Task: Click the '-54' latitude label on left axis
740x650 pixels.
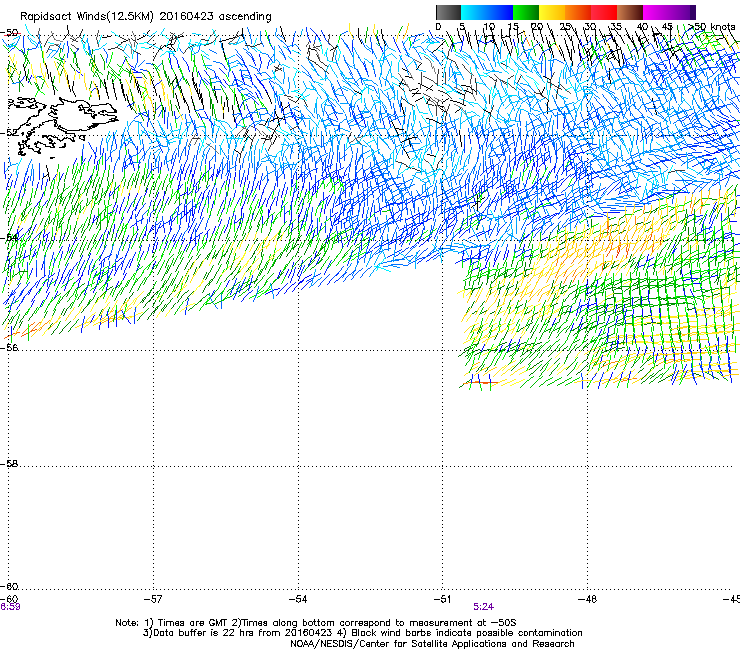Action: click(9, 237)
